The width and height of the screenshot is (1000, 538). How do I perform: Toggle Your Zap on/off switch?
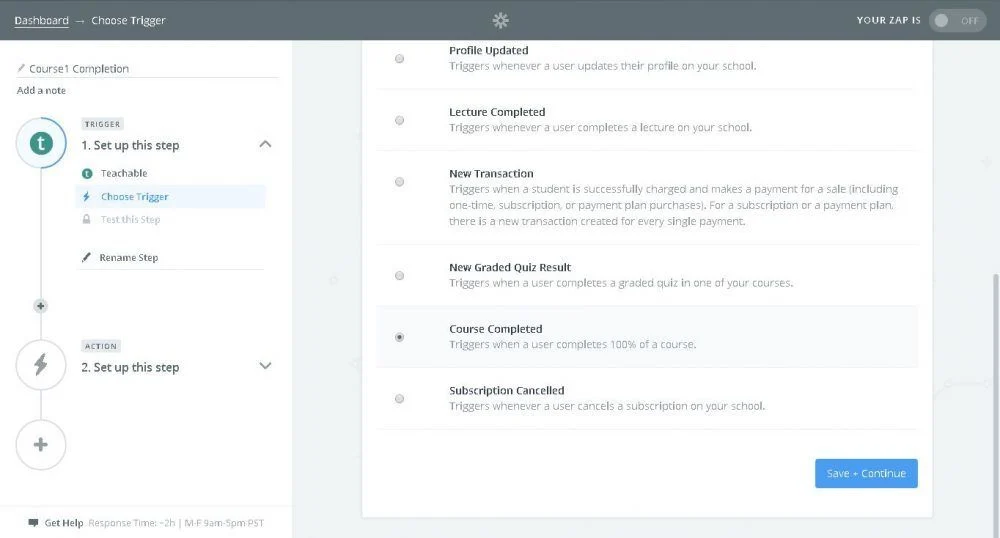pyautogui.click(x=957, y=20)
